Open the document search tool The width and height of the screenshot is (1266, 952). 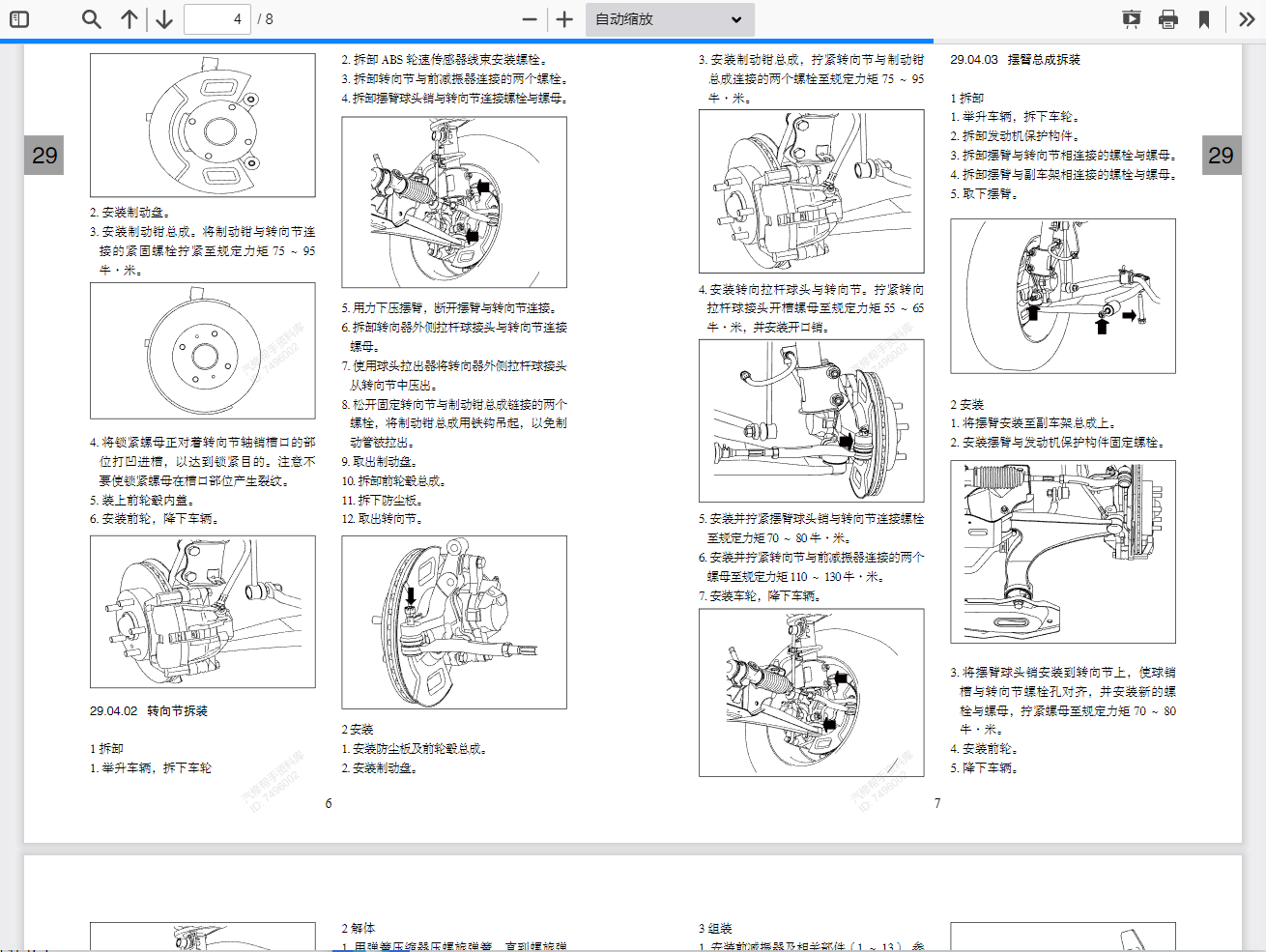point(91,18)
